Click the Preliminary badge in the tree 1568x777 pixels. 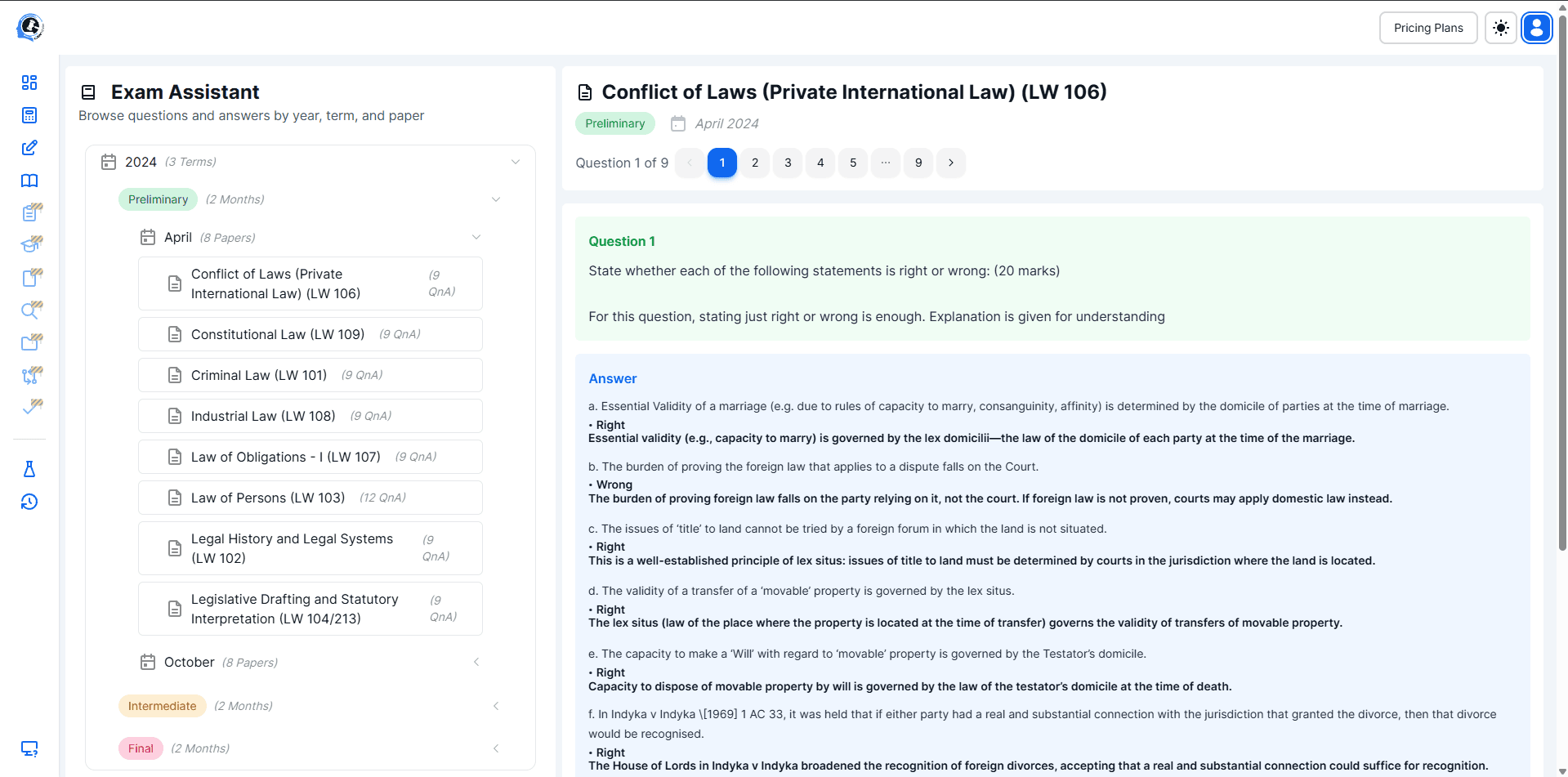tap(158, 199)
